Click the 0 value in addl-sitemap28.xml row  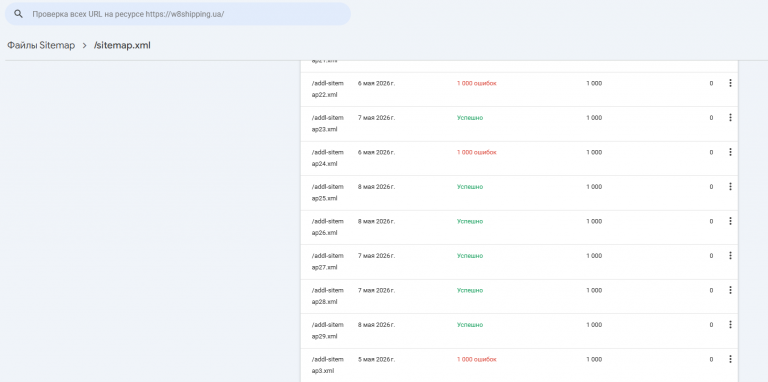click(x=711, y=290)
